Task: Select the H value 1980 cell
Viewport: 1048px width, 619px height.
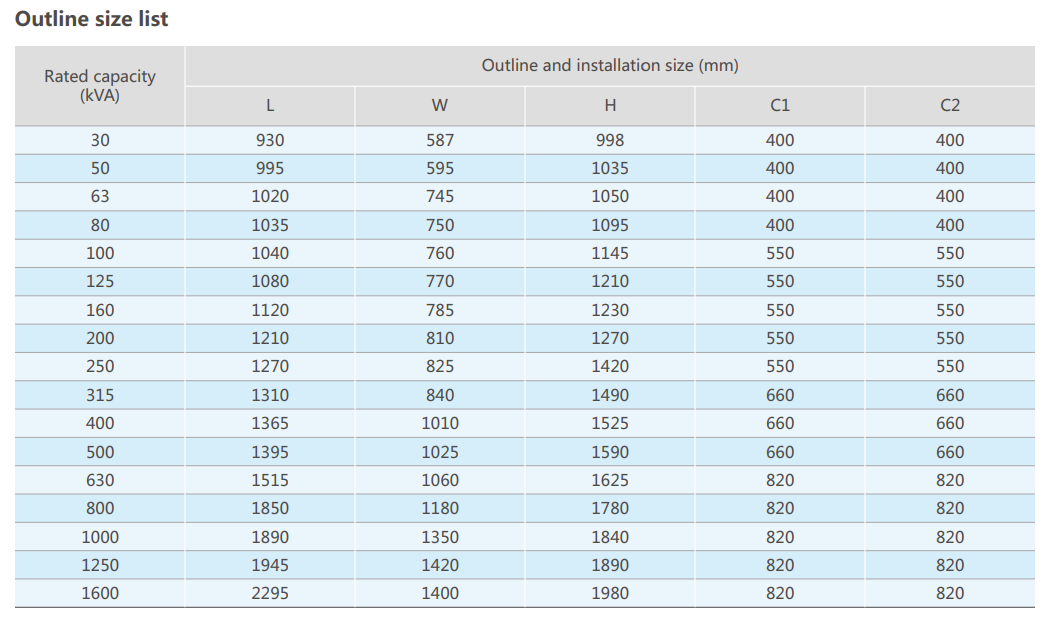Action: [610, 594]
